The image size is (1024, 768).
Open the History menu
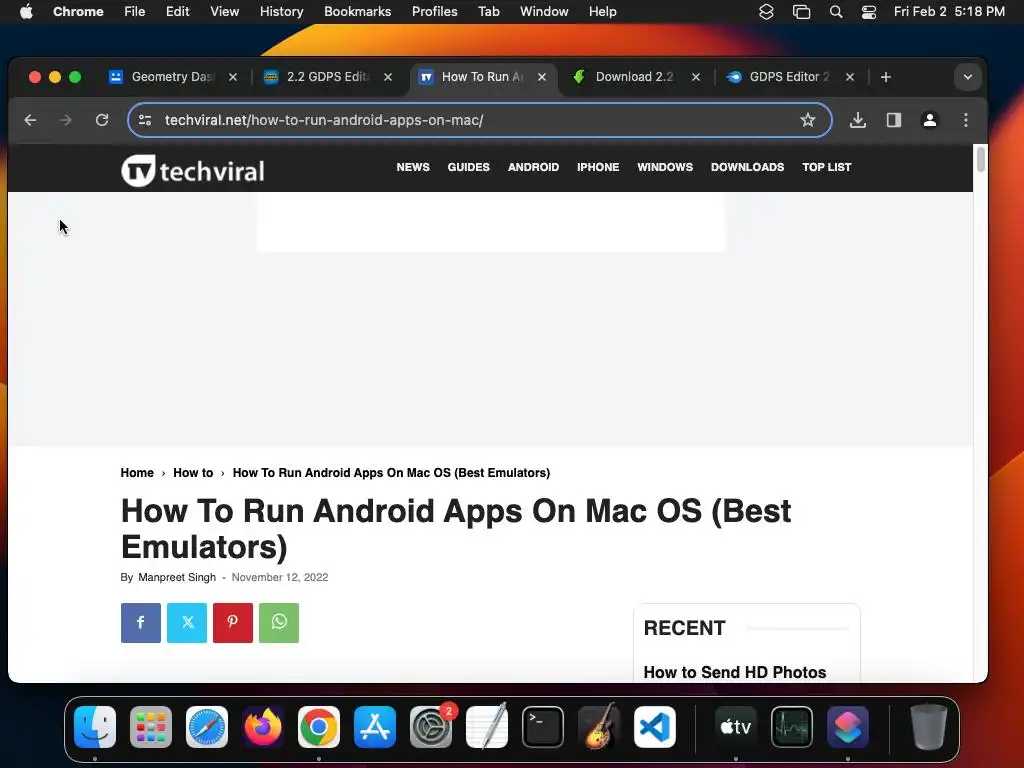(281, 11)
